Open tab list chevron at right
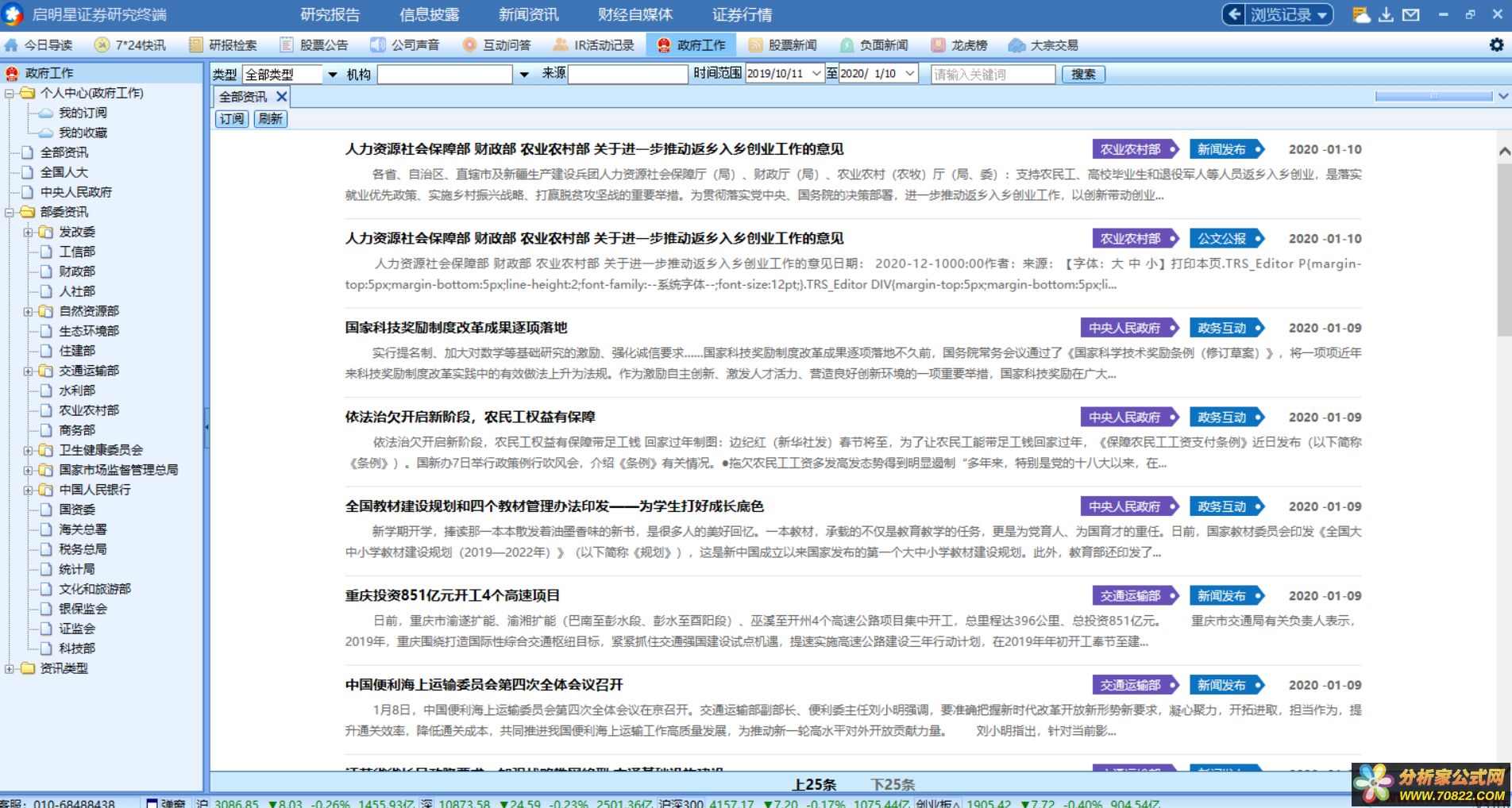This screenshot has width=1512, height=808. [x=1502, y=96]
